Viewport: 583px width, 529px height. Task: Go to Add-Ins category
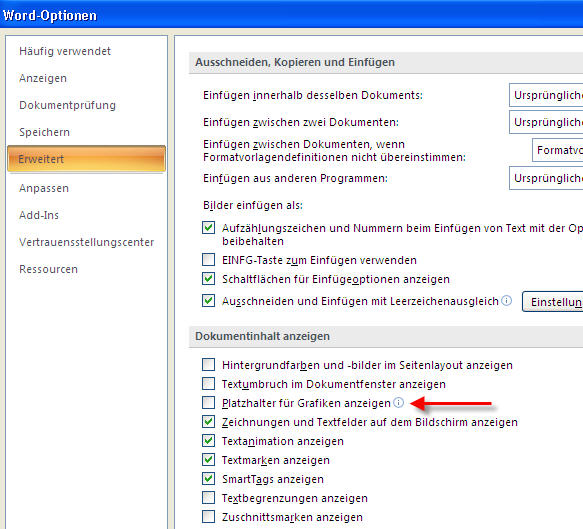39,215
